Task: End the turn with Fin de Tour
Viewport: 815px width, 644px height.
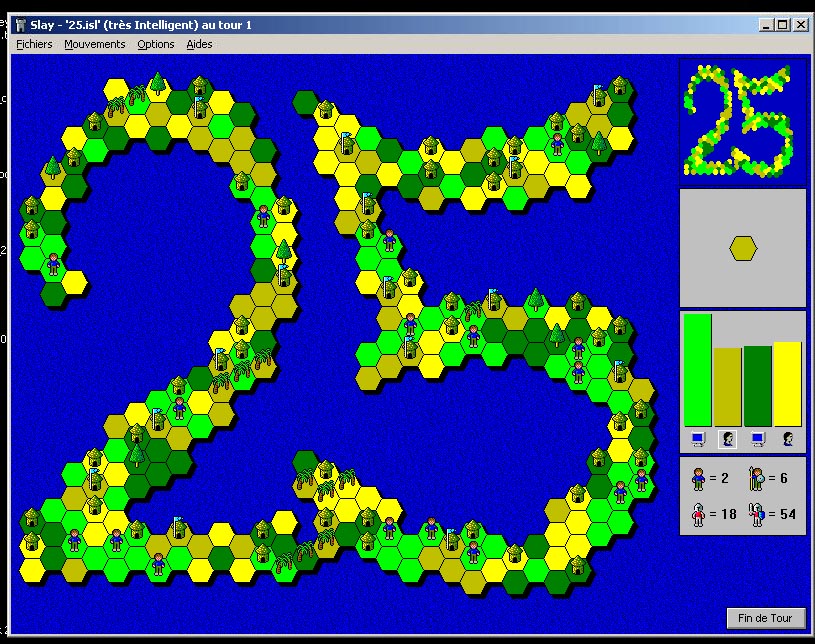Action: coord(765,618)
